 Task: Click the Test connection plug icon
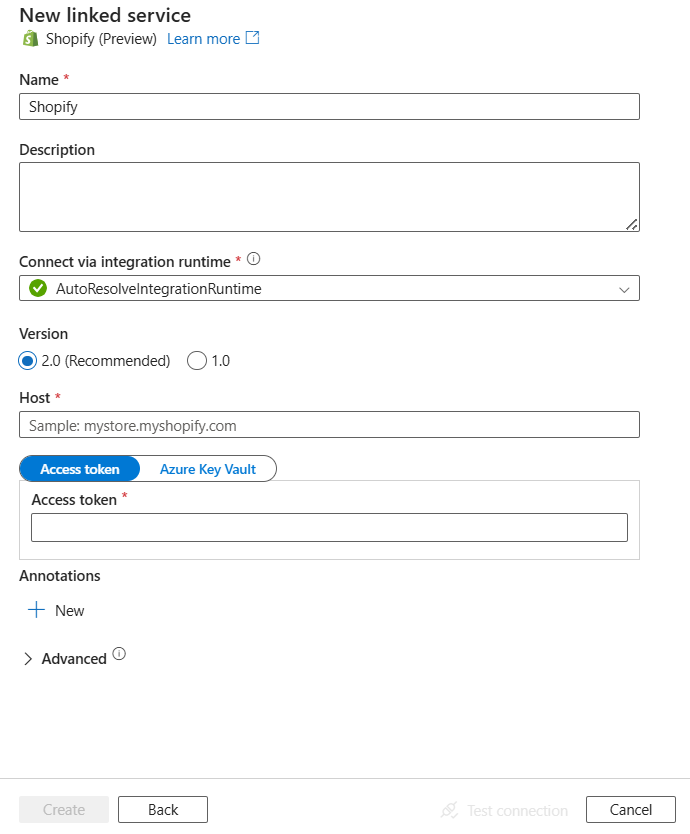[451, 810]
